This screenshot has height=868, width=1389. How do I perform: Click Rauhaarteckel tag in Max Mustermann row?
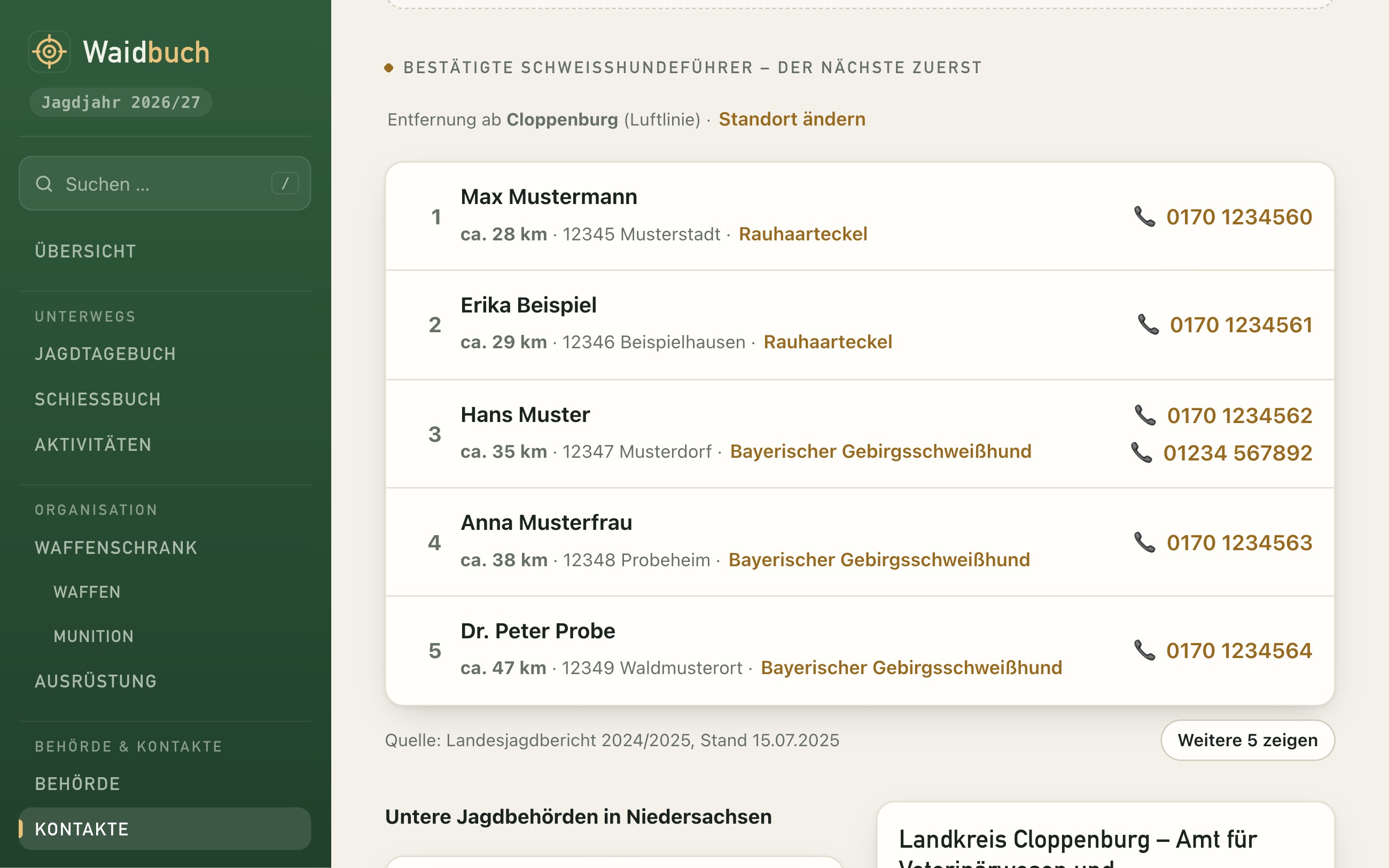(x=803, y=233)
